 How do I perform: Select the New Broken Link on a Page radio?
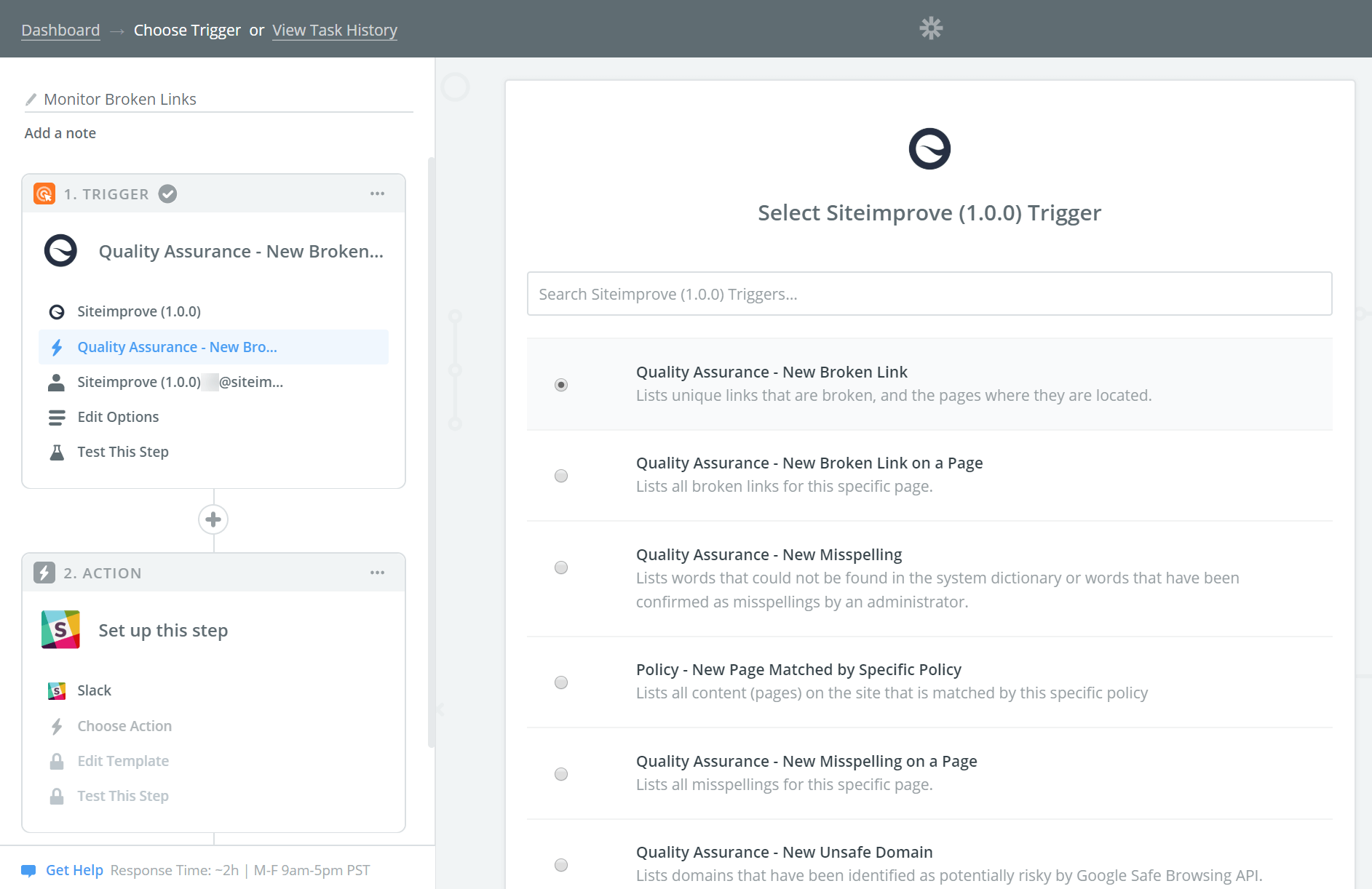tap(561, 476)
